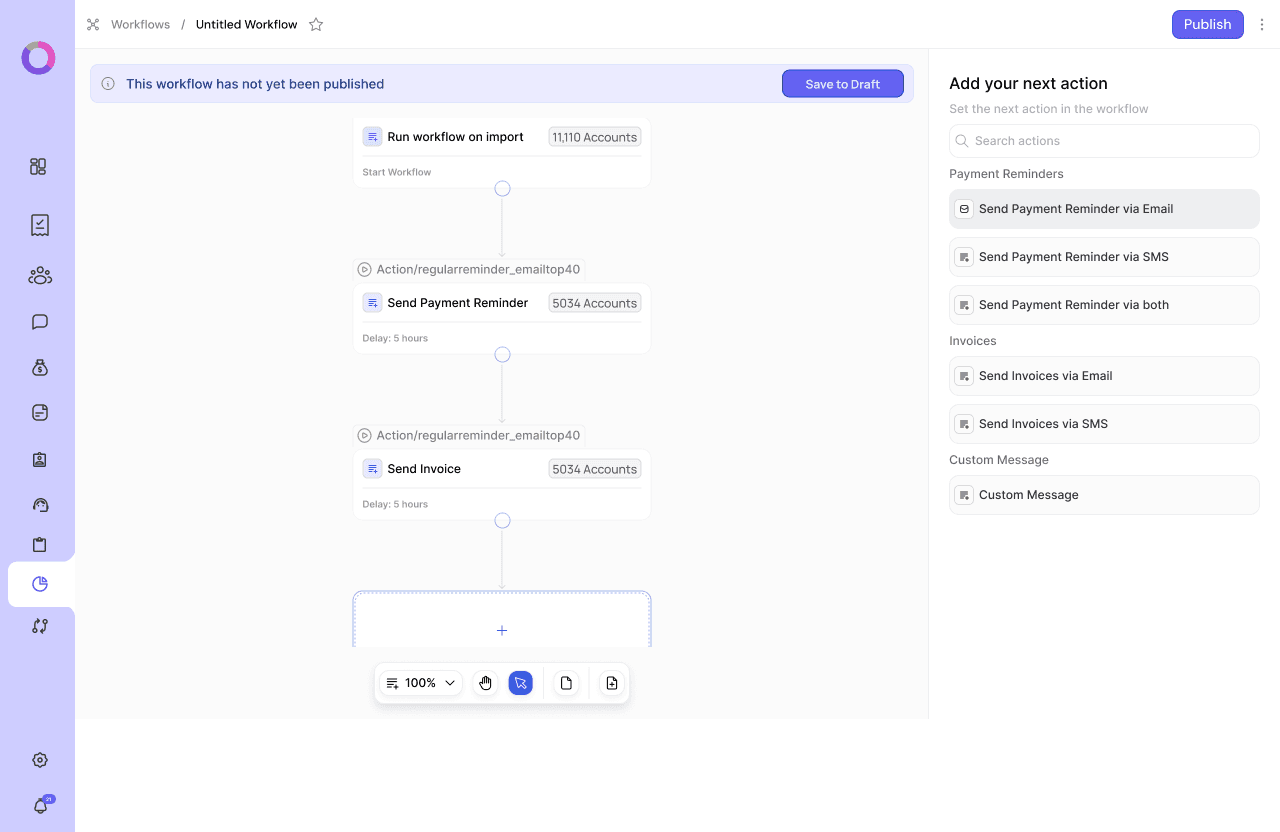Screen dimensions: 1280x832
Task: Click the add-document toolbar icon
Action: (611, 683)
